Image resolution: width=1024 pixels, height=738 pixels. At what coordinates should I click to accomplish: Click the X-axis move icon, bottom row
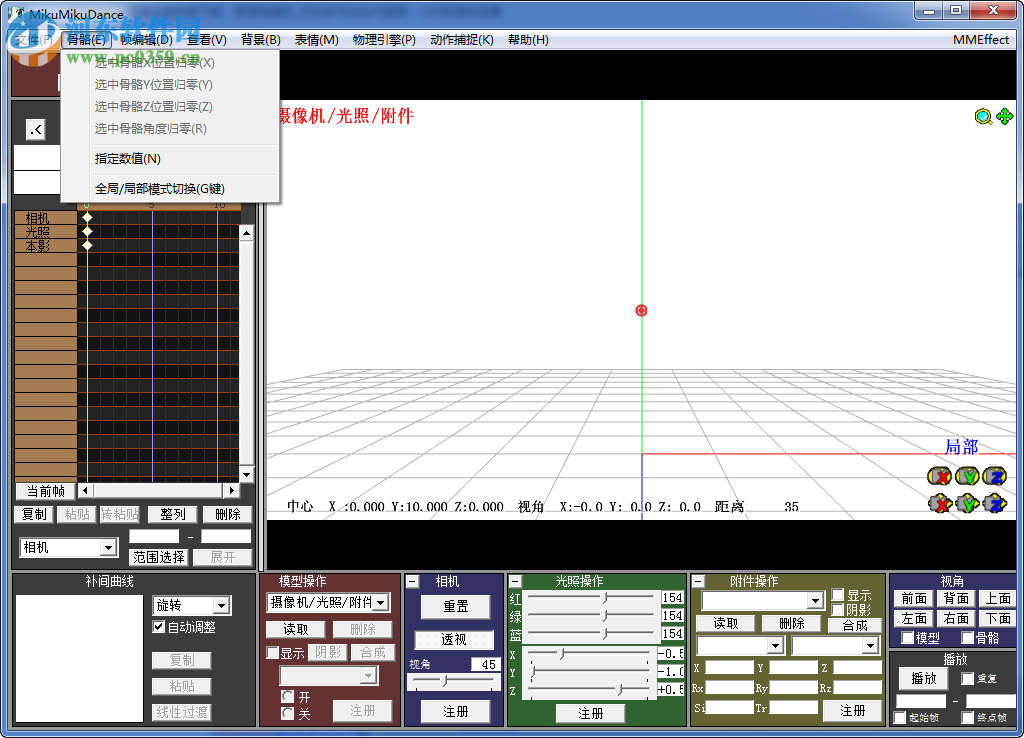(940, 503)
